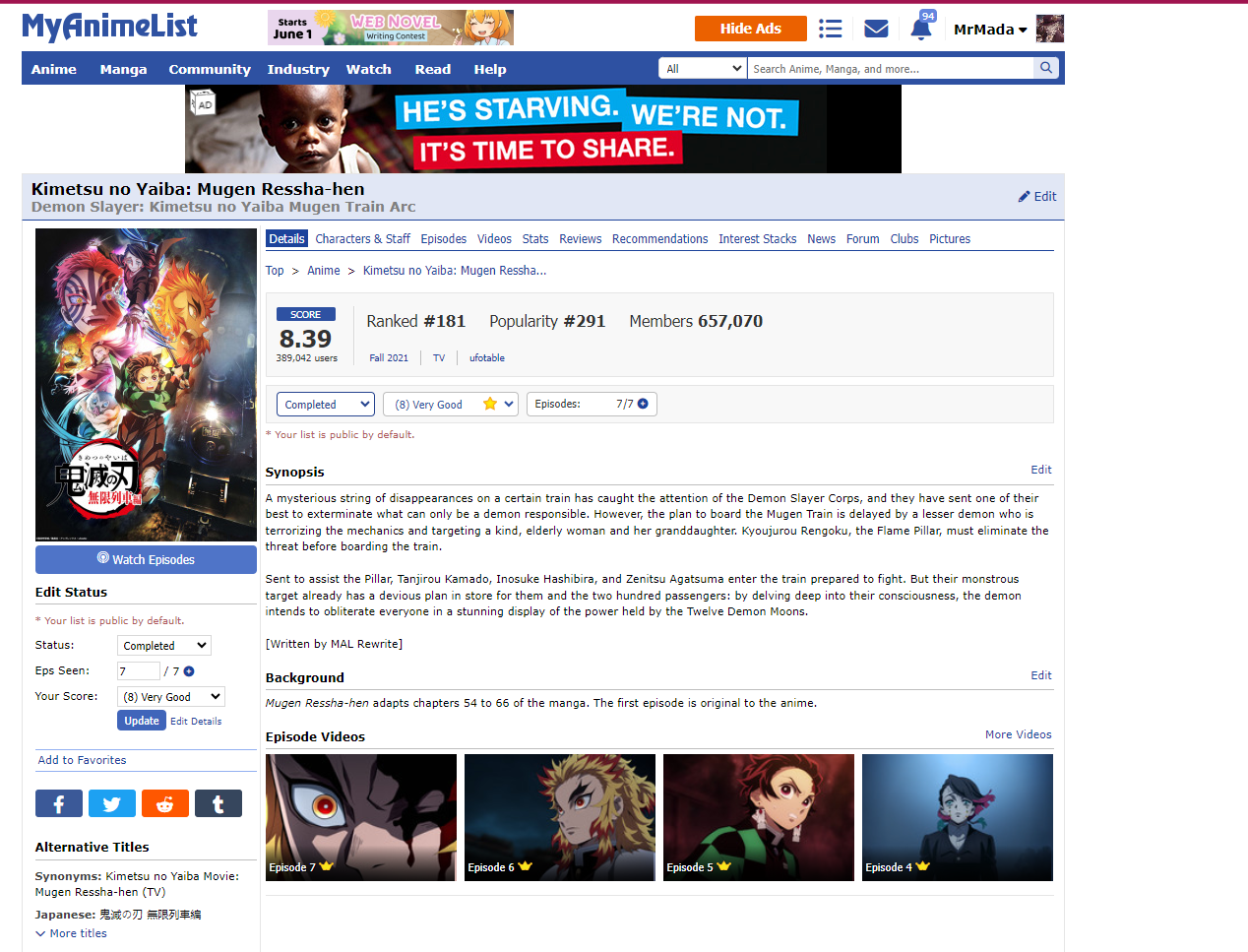1248x952 pixels.
Task: Open MrMada account dropdown
Action: click(990, 30)
